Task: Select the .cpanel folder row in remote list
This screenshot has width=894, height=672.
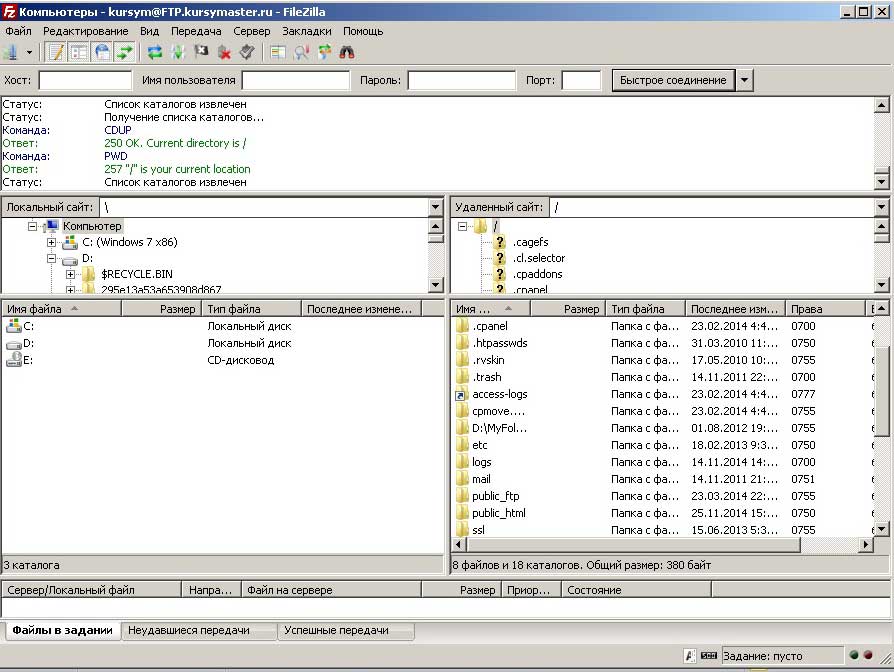Action: click(664, 326)
